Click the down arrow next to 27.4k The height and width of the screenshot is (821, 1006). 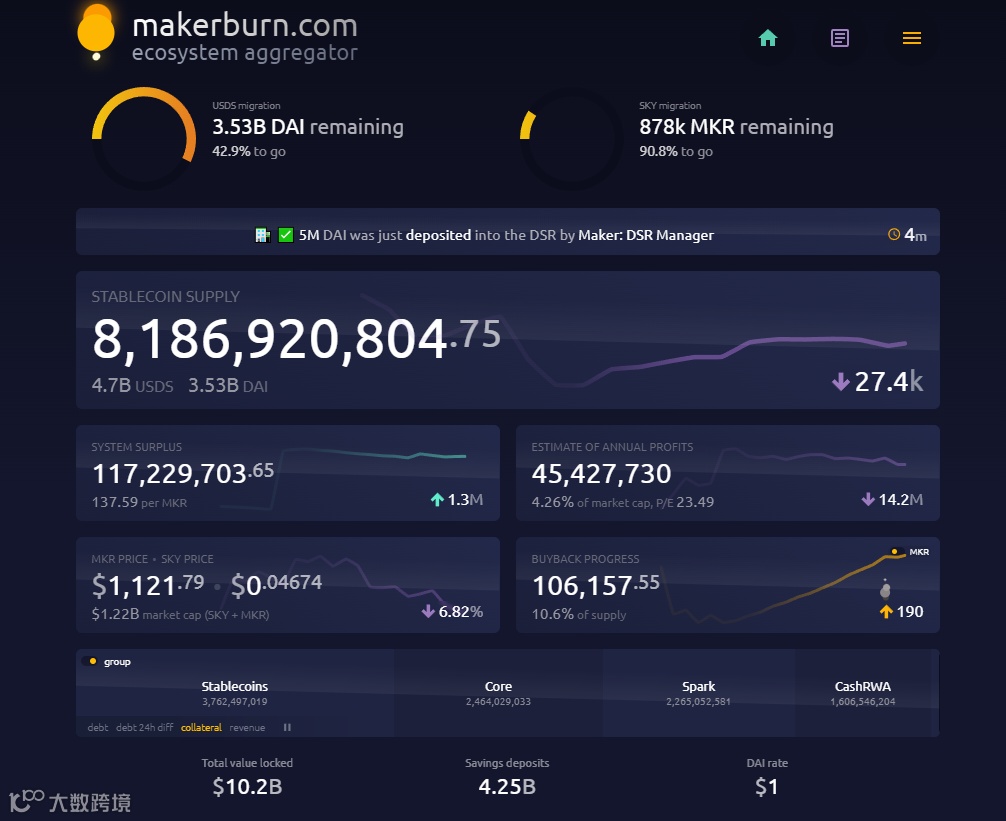click(840, 382)
